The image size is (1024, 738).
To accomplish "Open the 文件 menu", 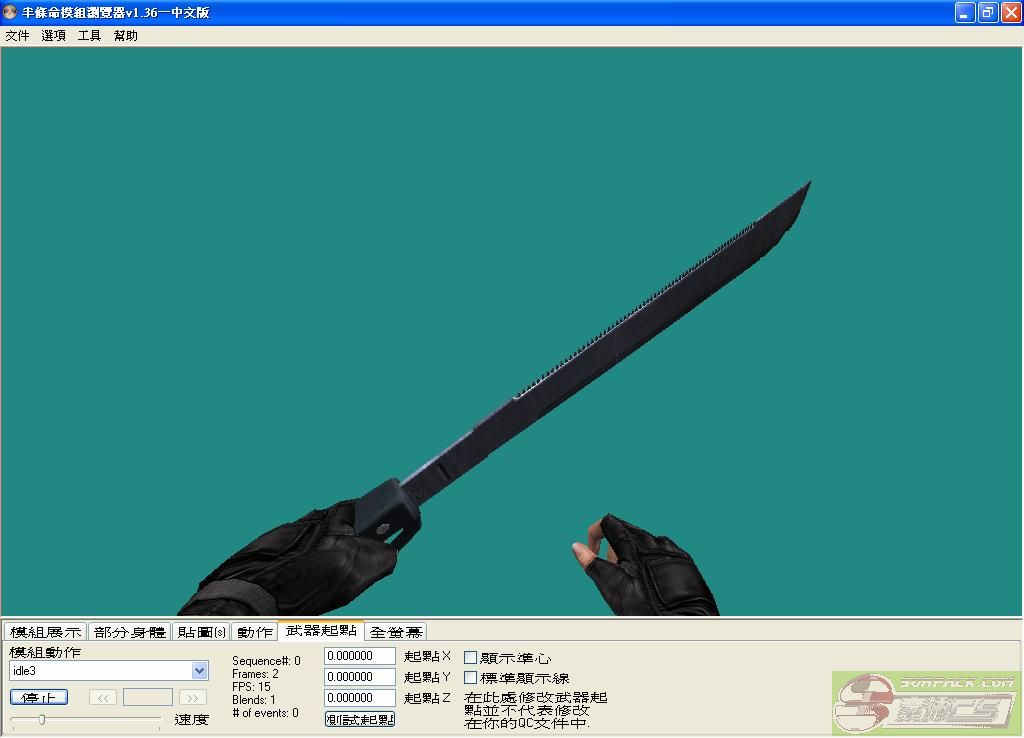I will [17, 36].
